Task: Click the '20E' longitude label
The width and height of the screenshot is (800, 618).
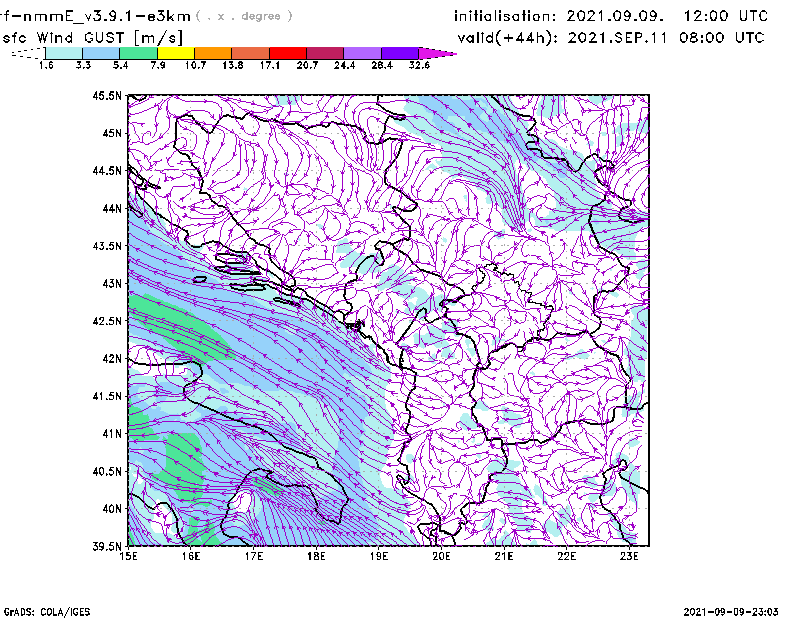Action: pyautogui.click(x=441, y=556)
